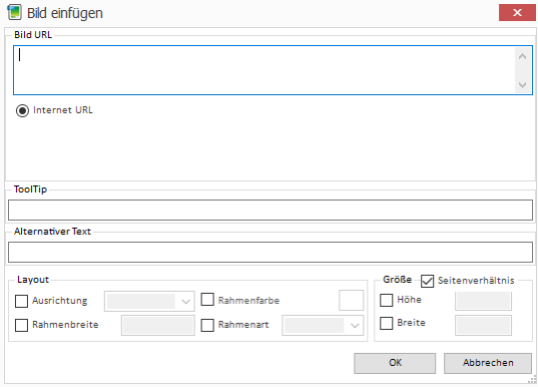The image size is (538, 387).
Task: Open the Rahmenart dropdown
Action: (323, 325)
